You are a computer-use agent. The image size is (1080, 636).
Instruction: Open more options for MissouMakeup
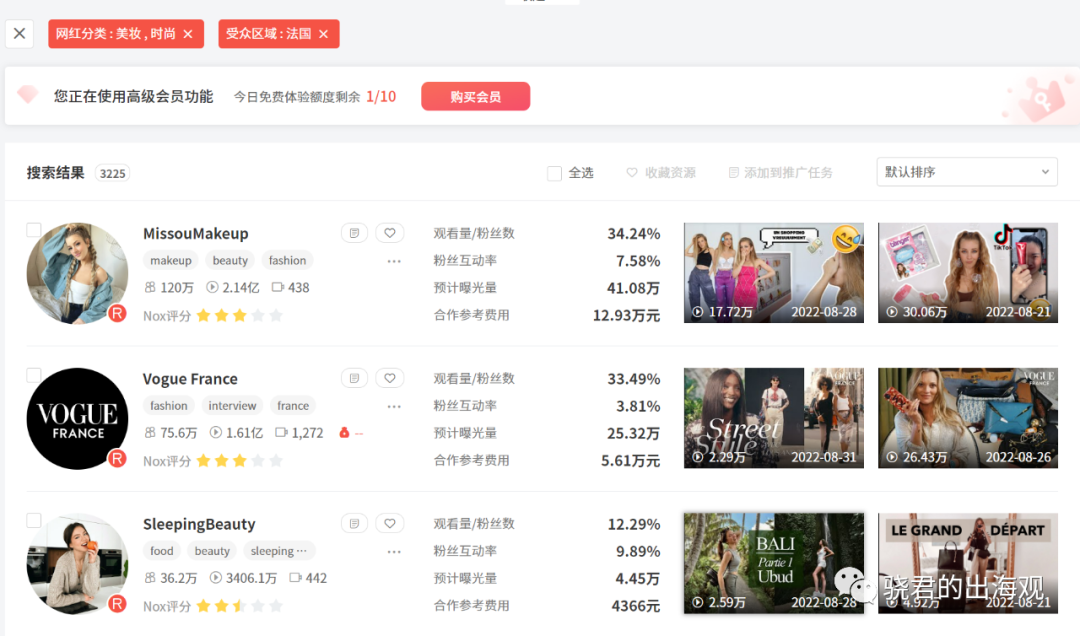394,261
